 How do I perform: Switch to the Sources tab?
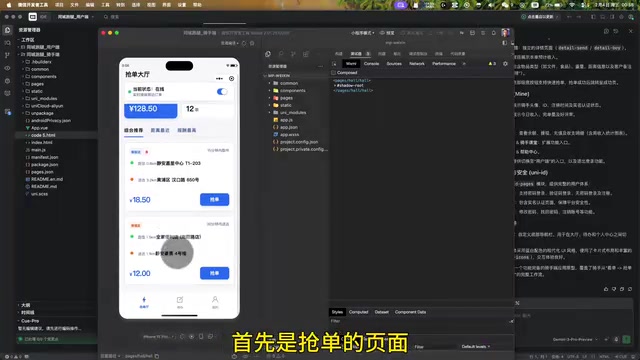coord(394,64)
